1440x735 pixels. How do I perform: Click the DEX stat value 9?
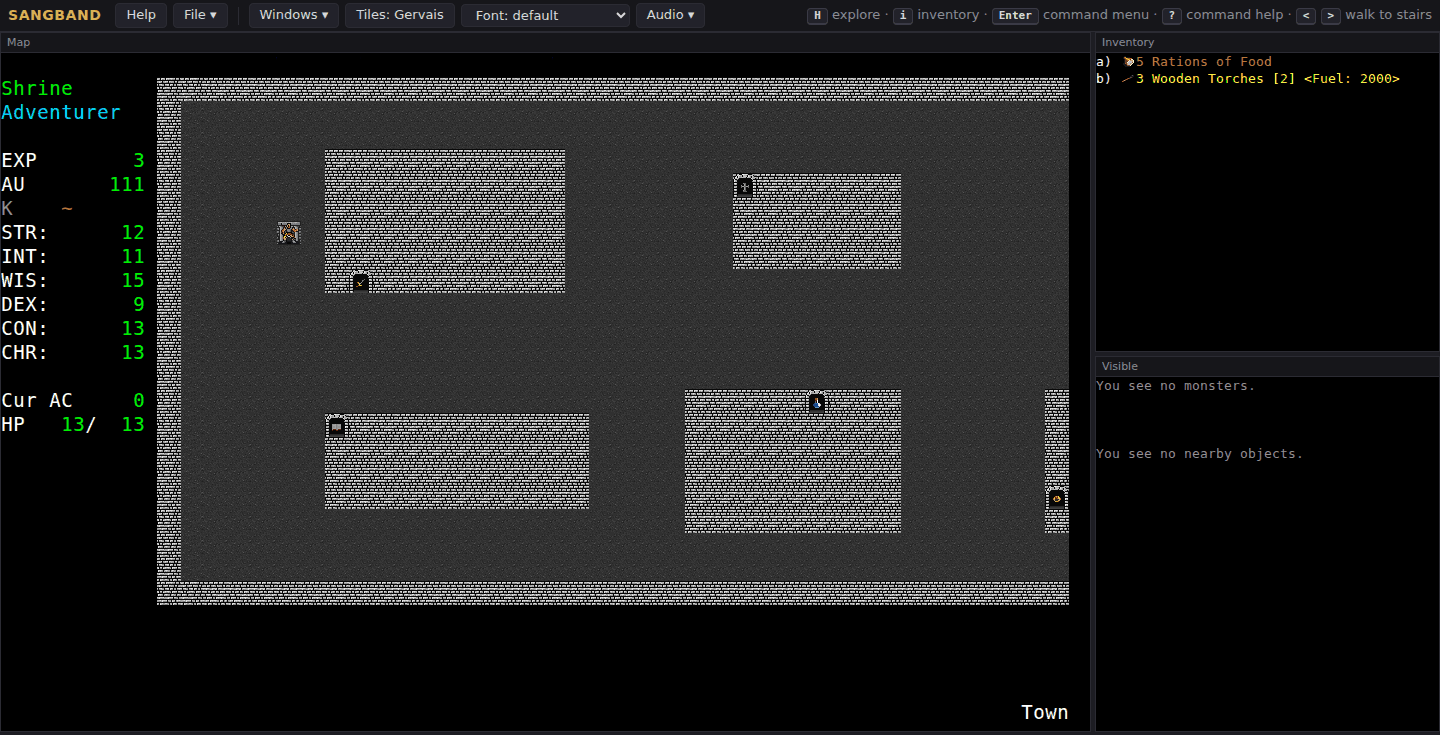pyautogui.click(x=139, y=304)
